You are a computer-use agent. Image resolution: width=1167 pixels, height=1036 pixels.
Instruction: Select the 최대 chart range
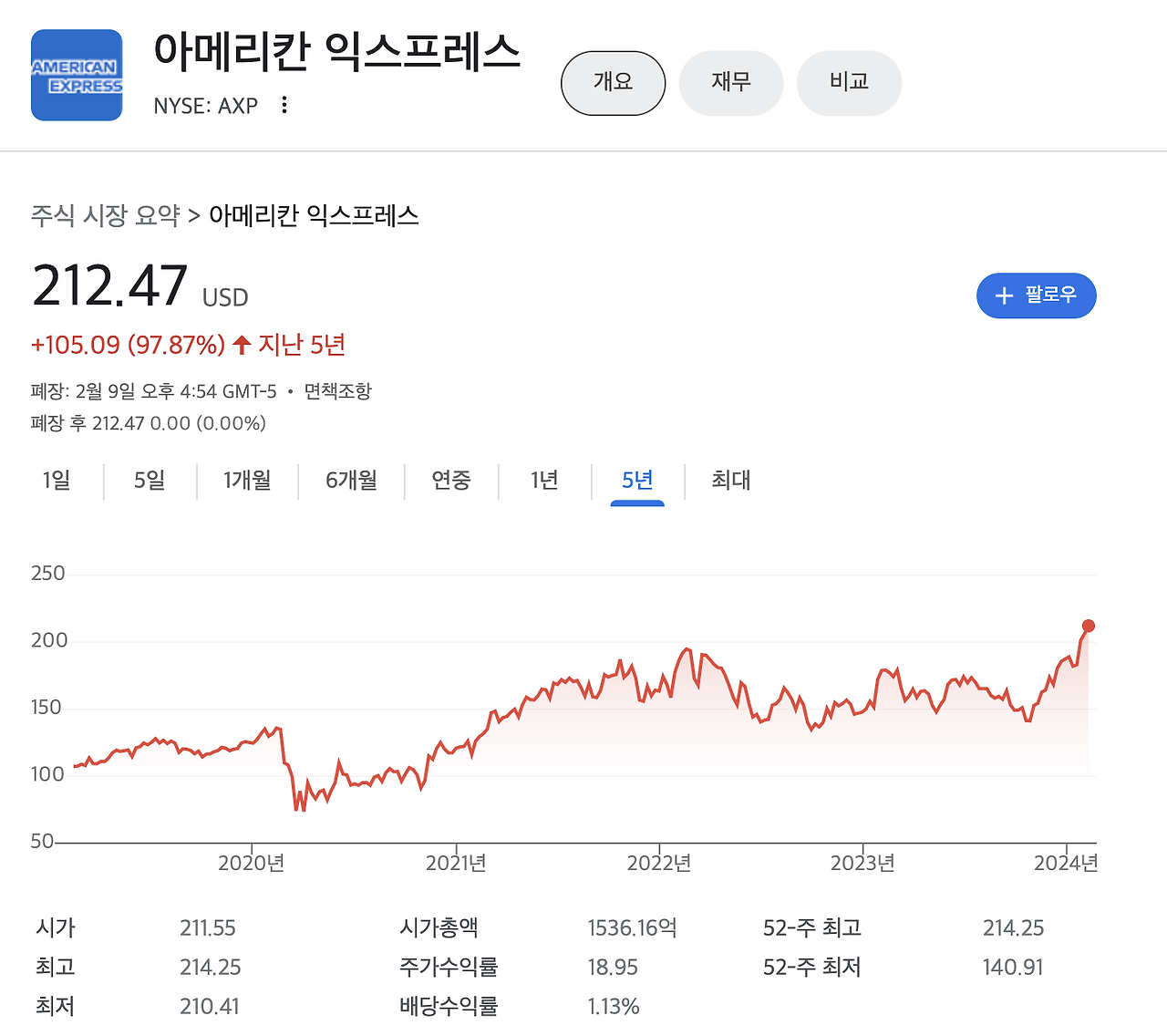[729, 481]
